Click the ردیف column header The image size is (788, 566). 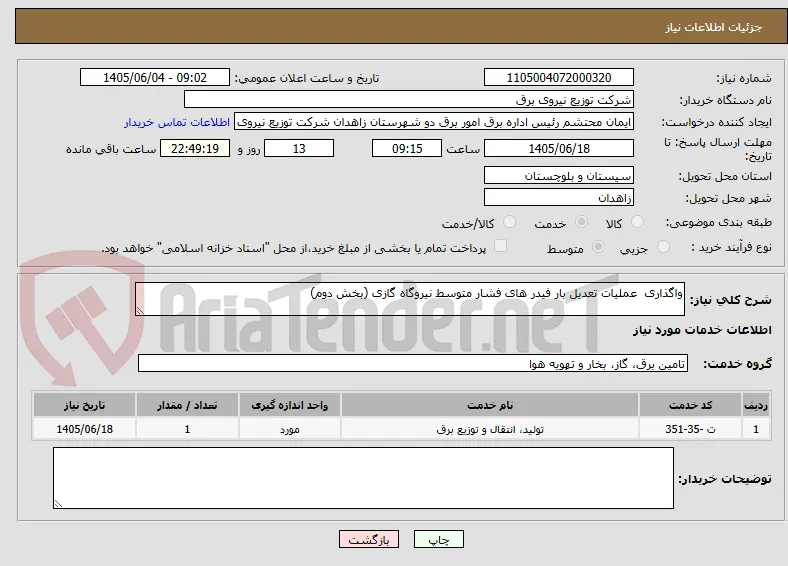coord(756,405)
